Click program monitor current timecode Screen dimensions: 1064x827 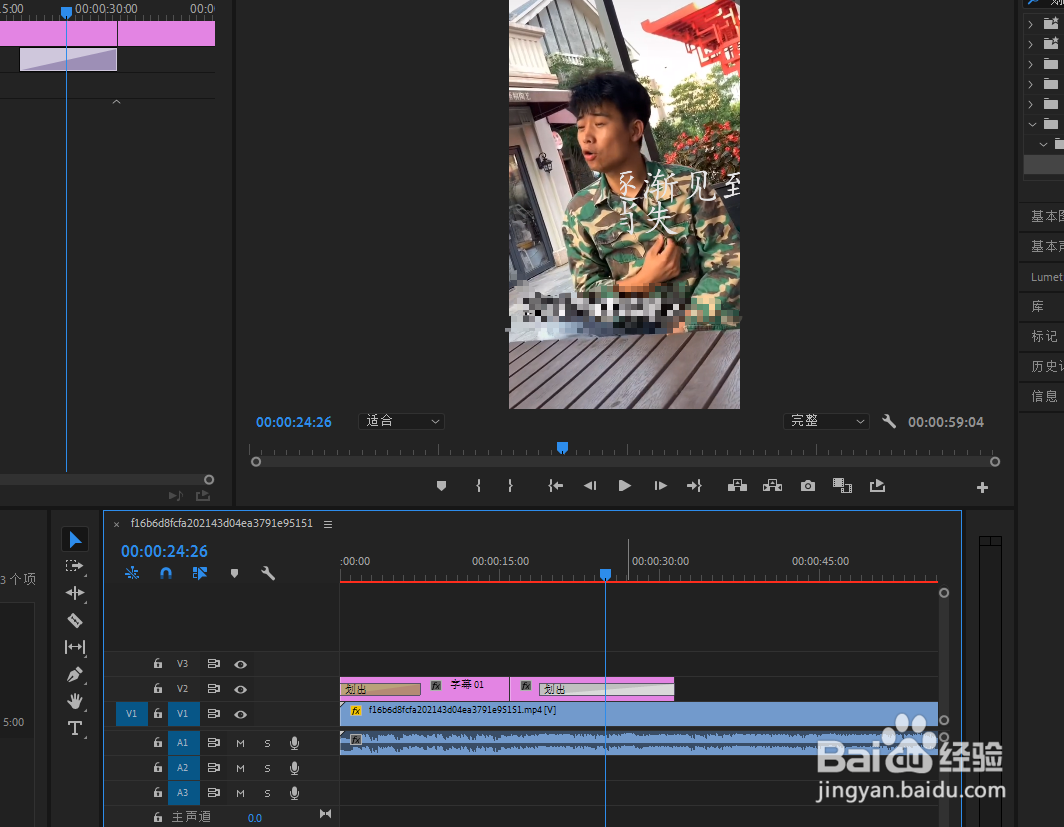coord(293,422)
